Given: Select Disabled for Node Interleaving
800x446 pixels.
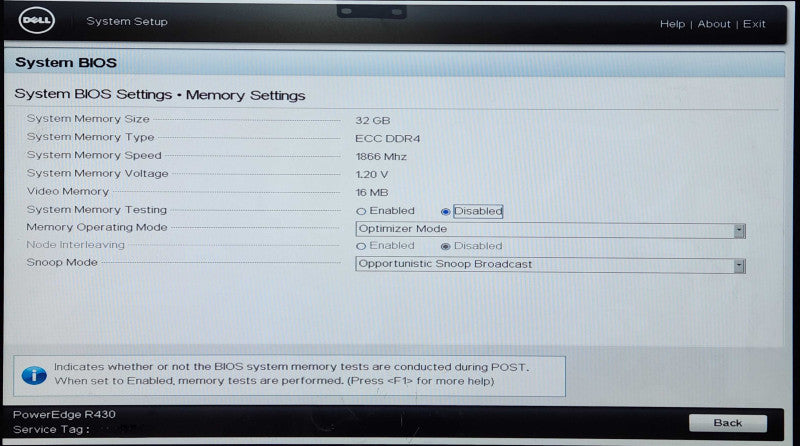Looking at the screenshot, I should tap(445, 246).
